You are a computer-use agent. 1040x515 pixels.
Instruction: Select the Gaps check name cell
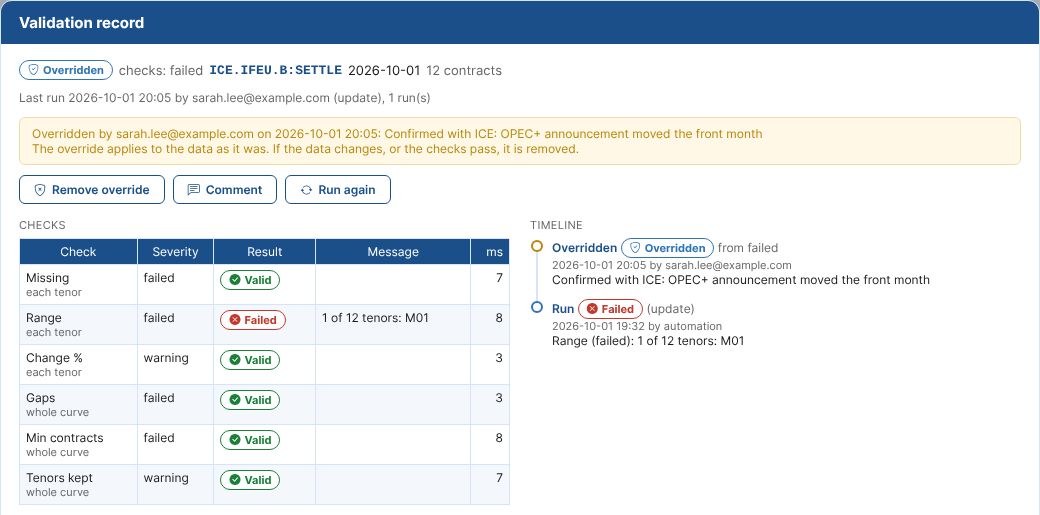tap(78, 405)
